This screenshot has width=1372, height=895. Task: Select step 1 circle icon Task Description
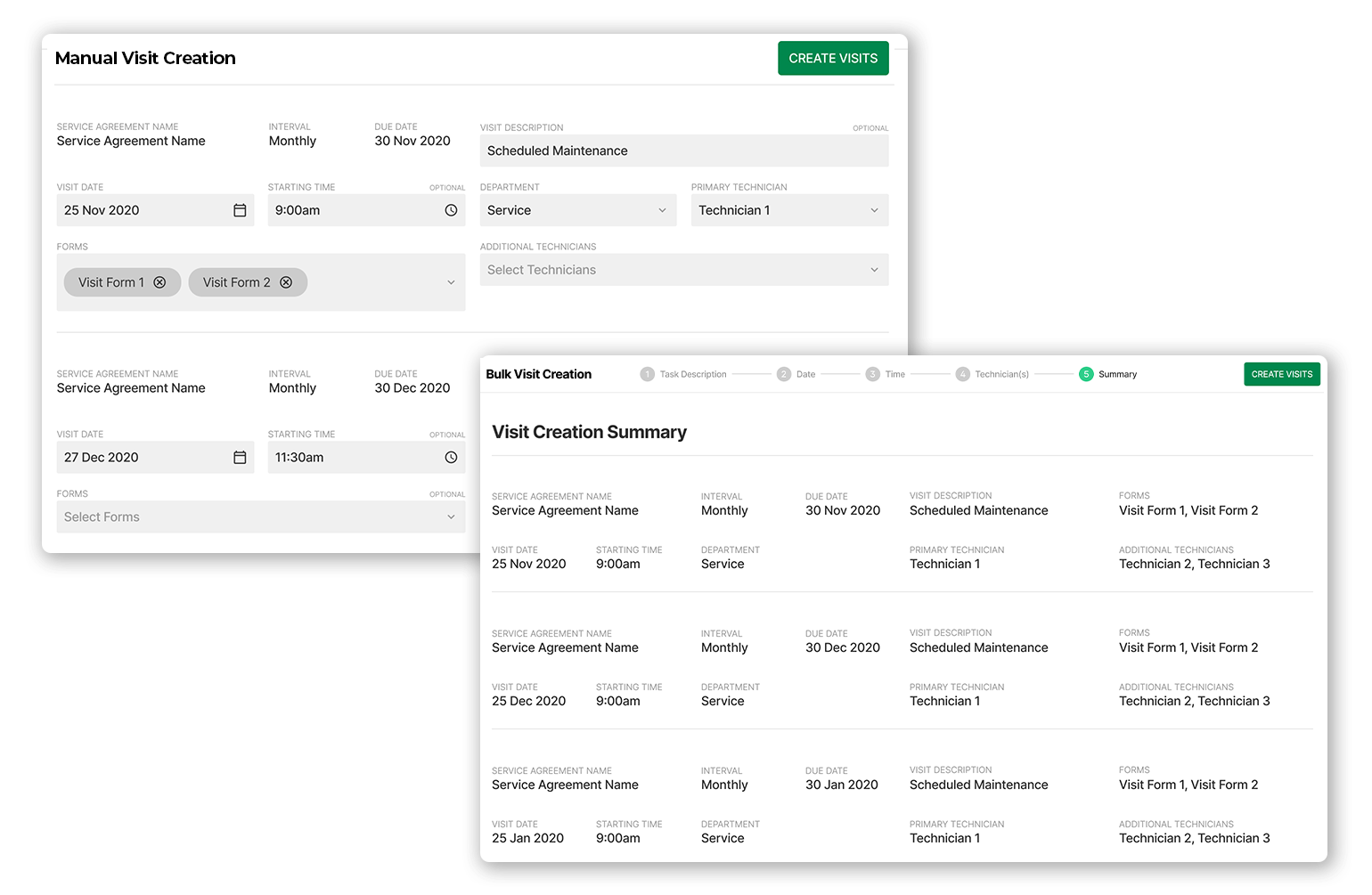(x=647, y=374)
